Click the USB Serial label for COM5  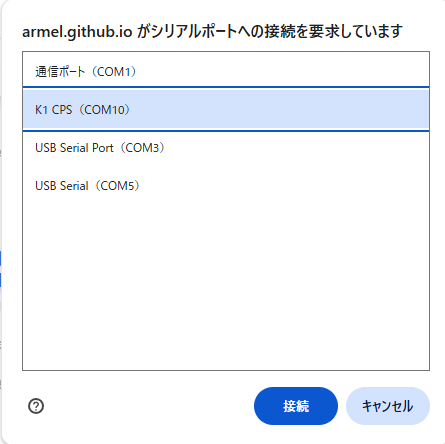pyautogui.click(x=62, y=186)
